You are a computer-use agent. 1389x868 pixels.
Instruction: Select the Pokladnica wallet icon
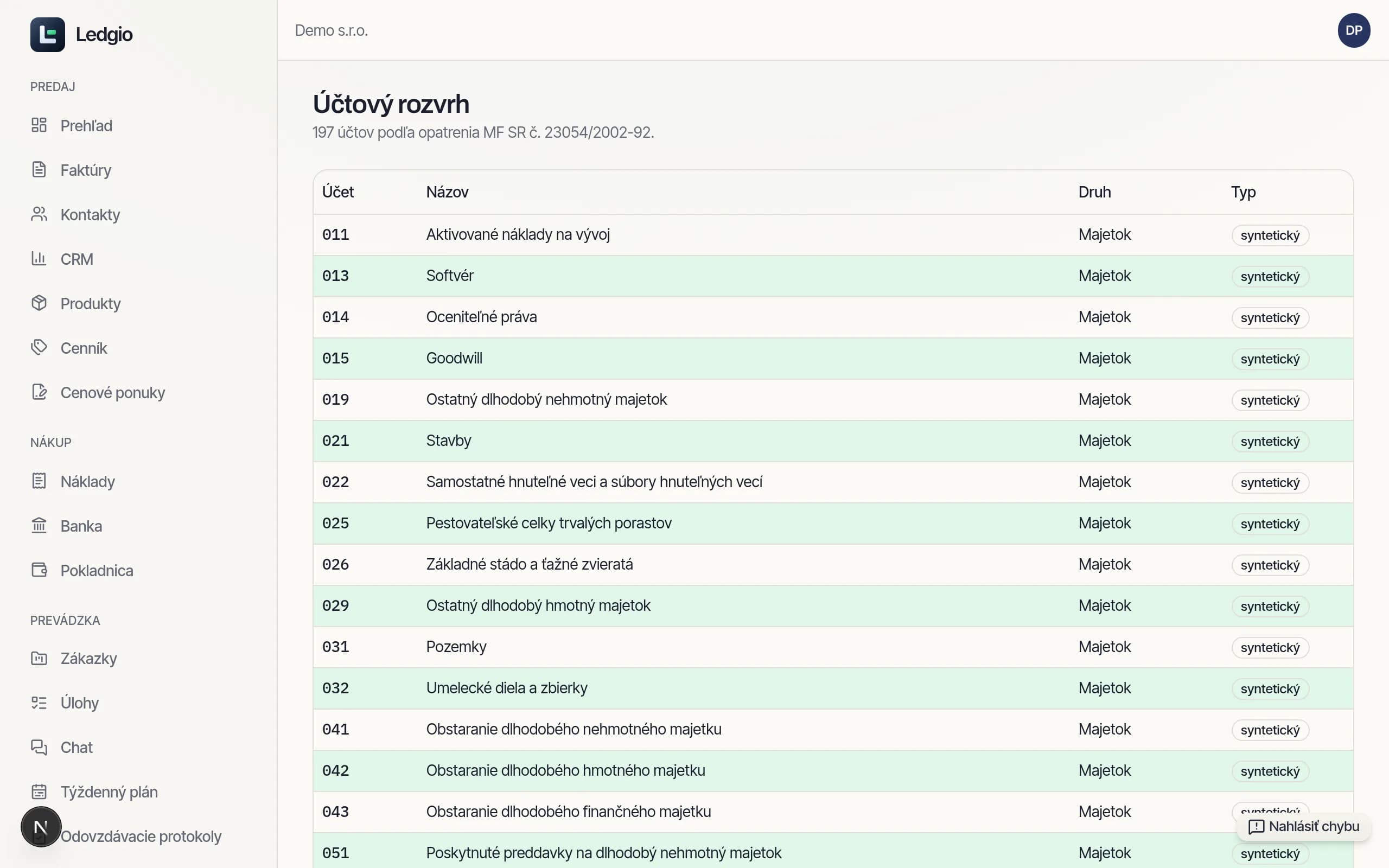click(x=39, y=570)
